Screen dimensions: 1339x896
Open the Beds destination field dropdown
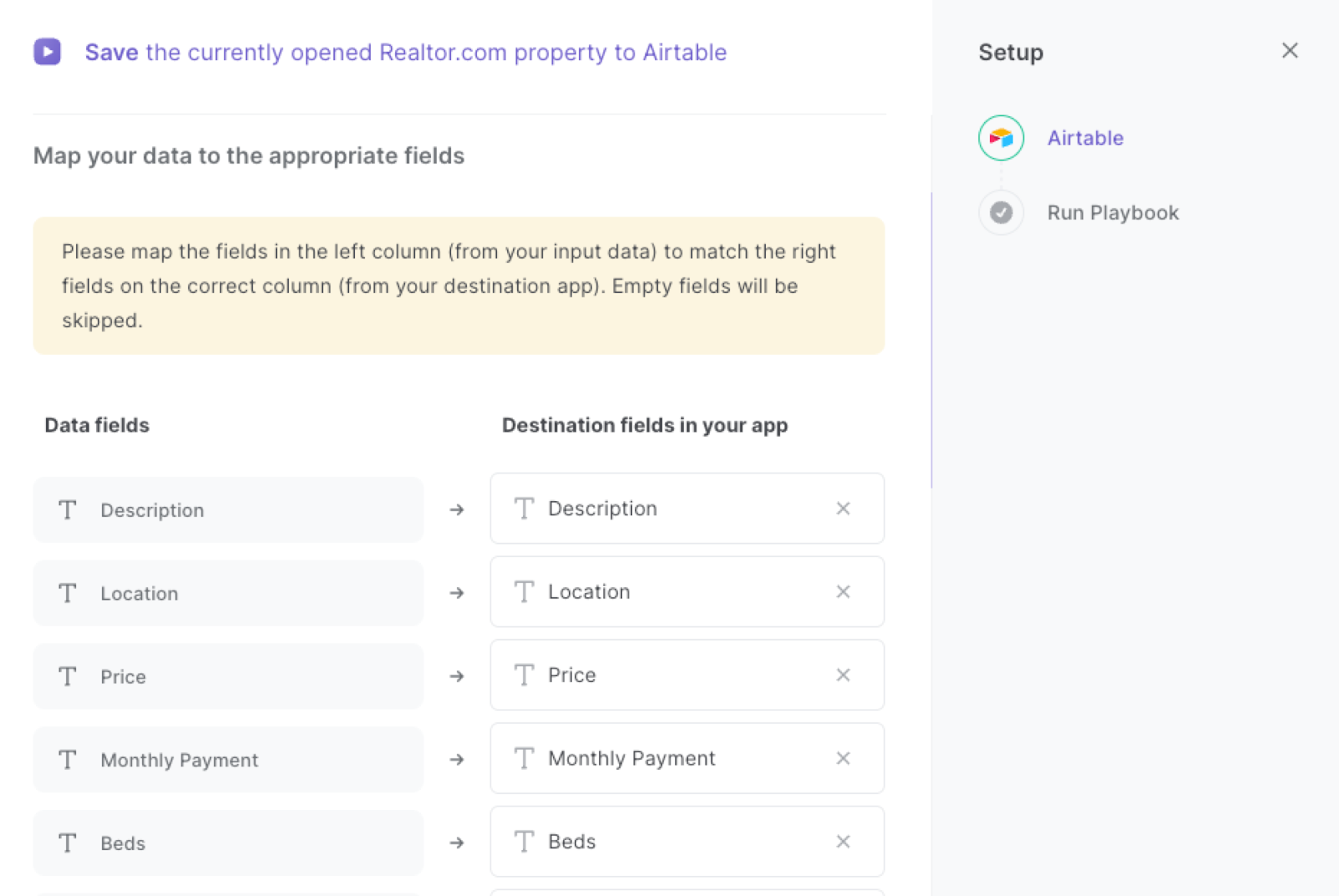687,842
